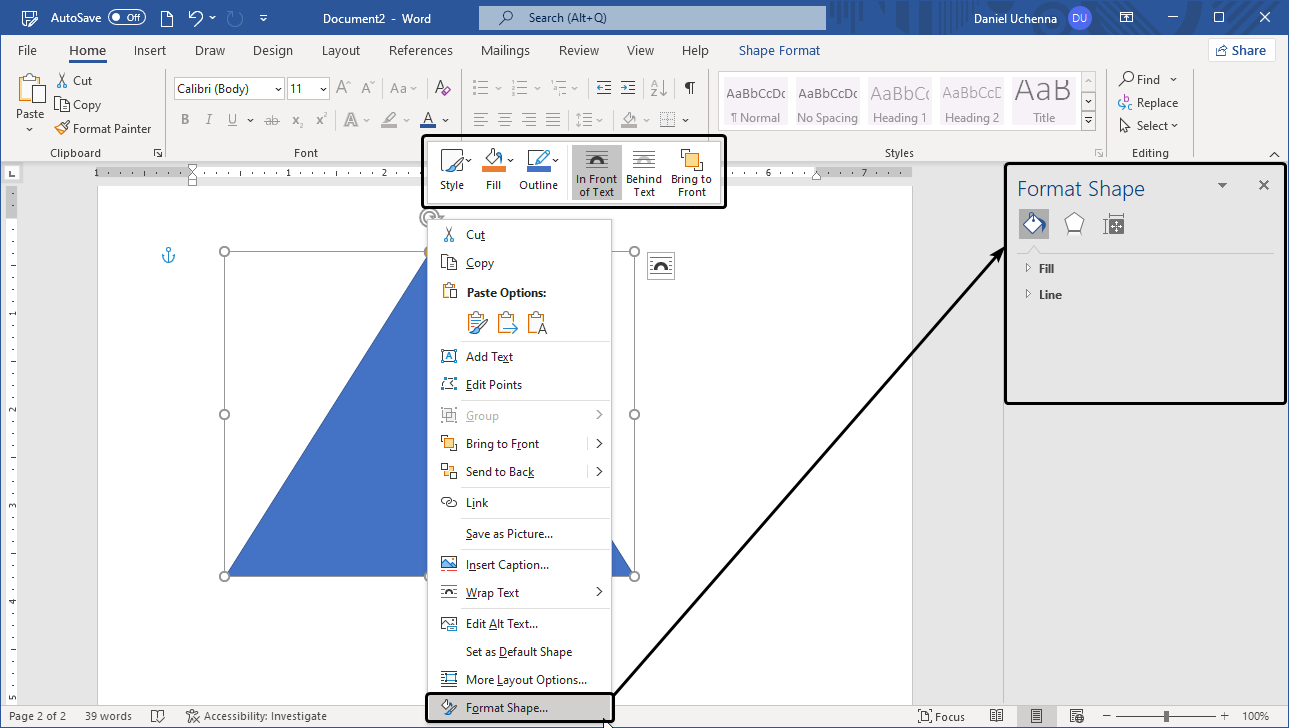This screenshot has width=1289, height=728.
Task: Click the word count in the status bar
Action: point(107,715)
